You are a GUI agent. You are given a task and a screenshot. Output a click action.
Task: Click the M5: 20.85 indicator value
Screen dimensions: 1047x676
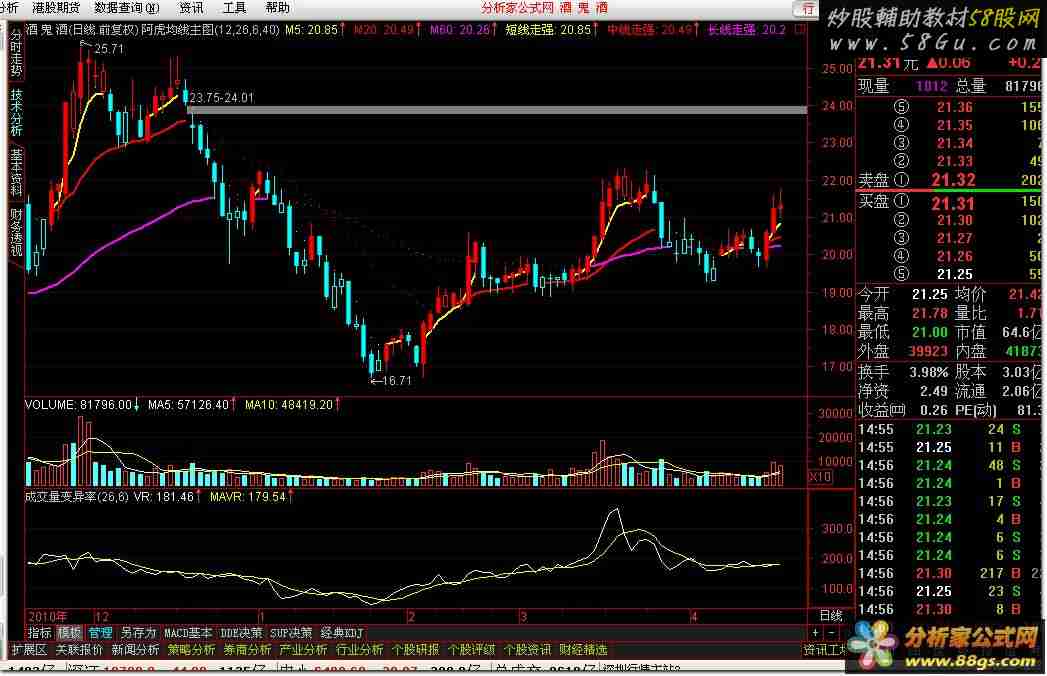pos(311,29)
